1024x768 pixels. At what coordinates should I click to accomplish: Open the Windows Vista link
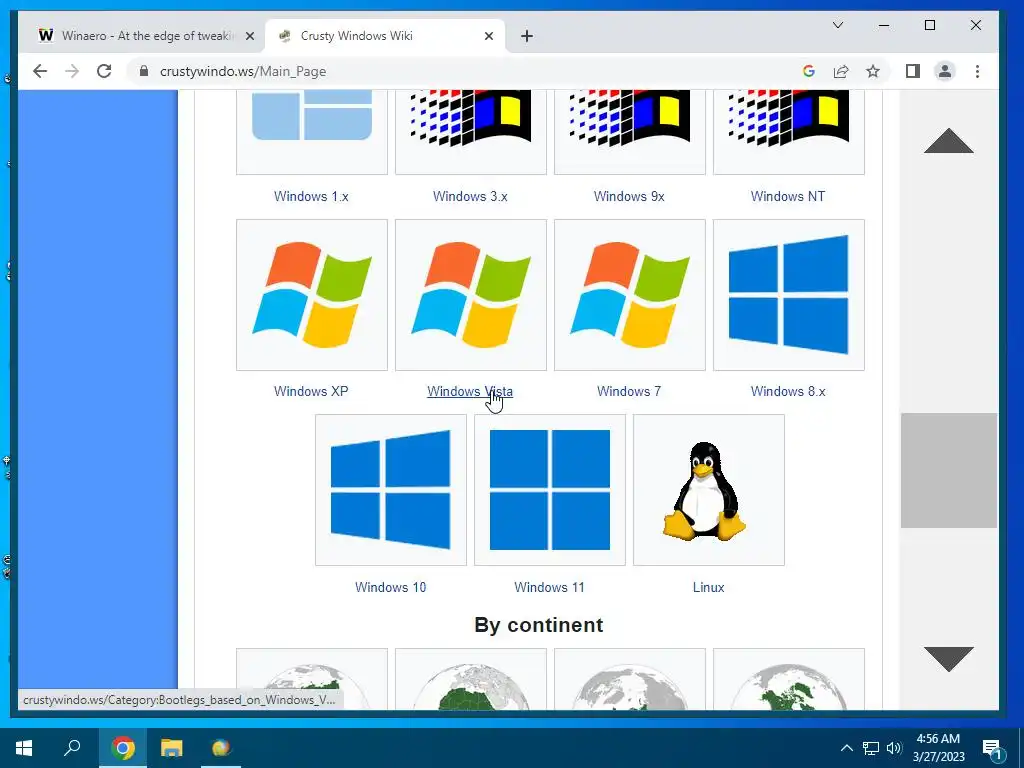pos(470,391)
